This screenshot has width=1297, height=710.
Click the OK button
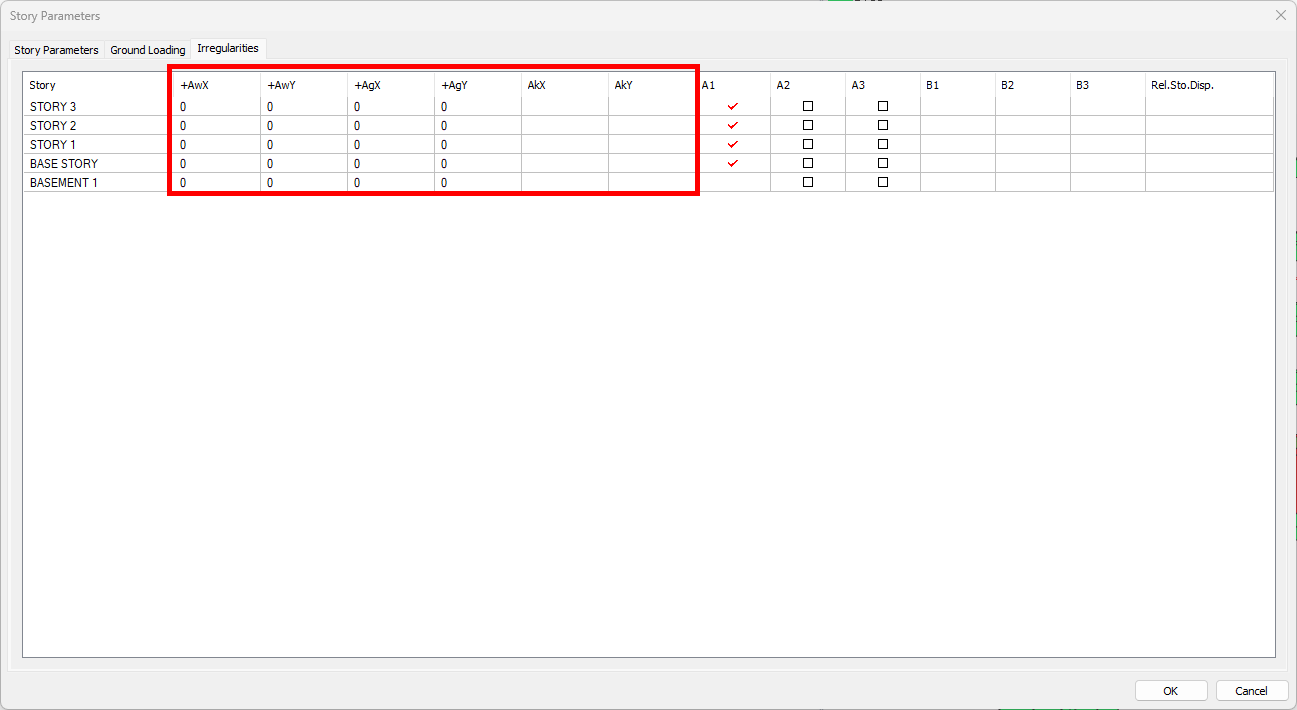[x=1171, y=691]
